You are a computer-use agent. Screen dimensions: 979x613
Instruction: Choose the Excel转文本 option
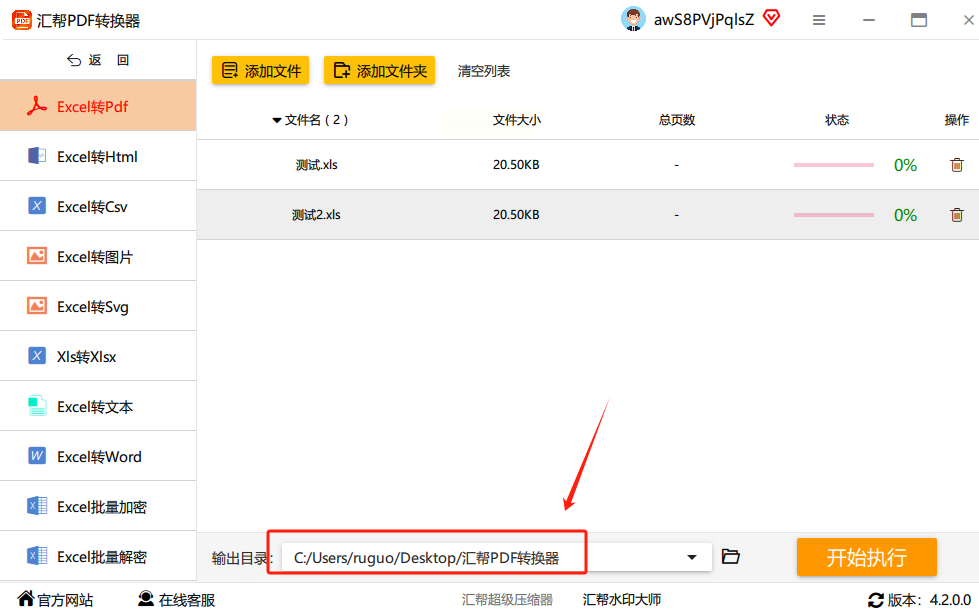pyautogui.click(x=98, y=406)
